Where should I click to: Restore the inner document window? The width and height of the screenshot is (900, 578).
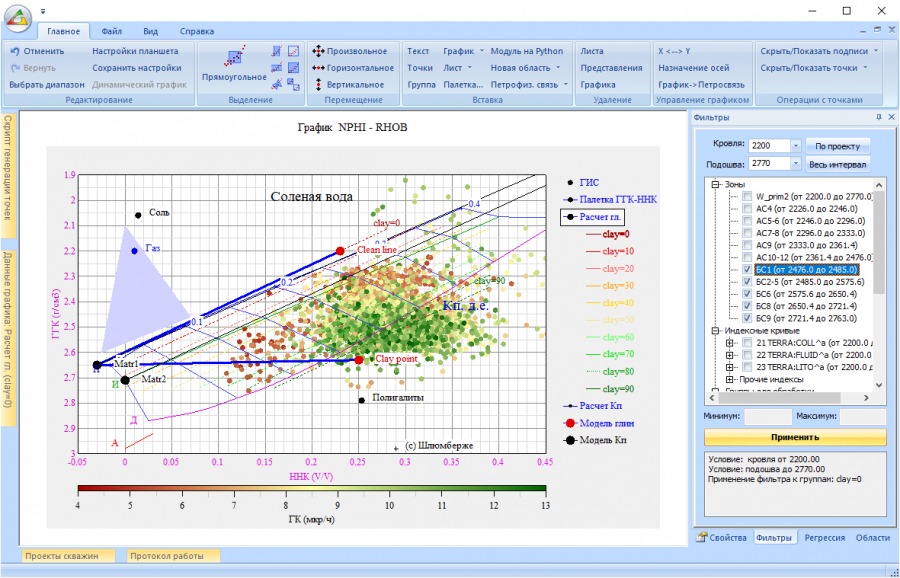click(877, 30)
